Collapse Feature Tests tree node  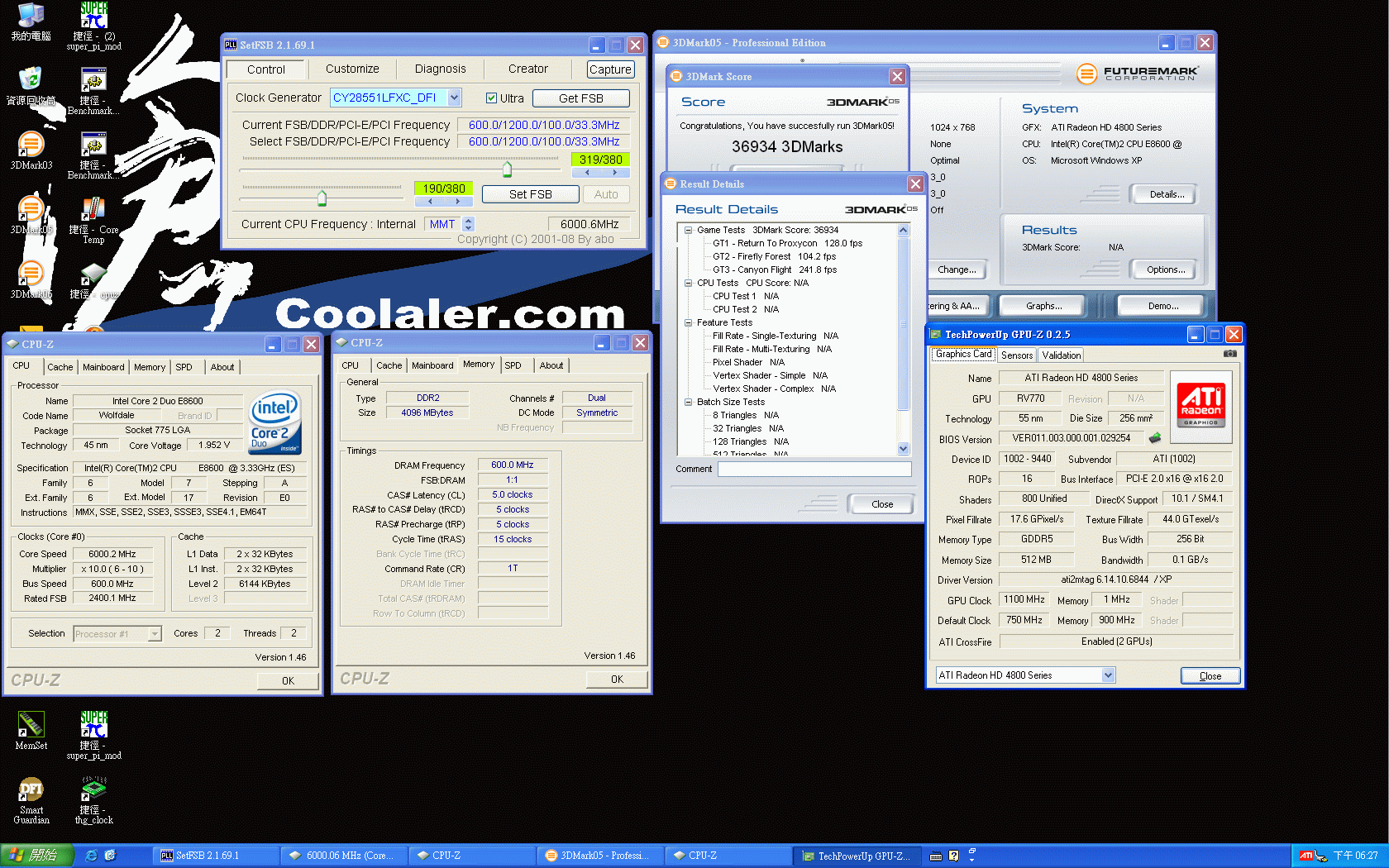688,322
